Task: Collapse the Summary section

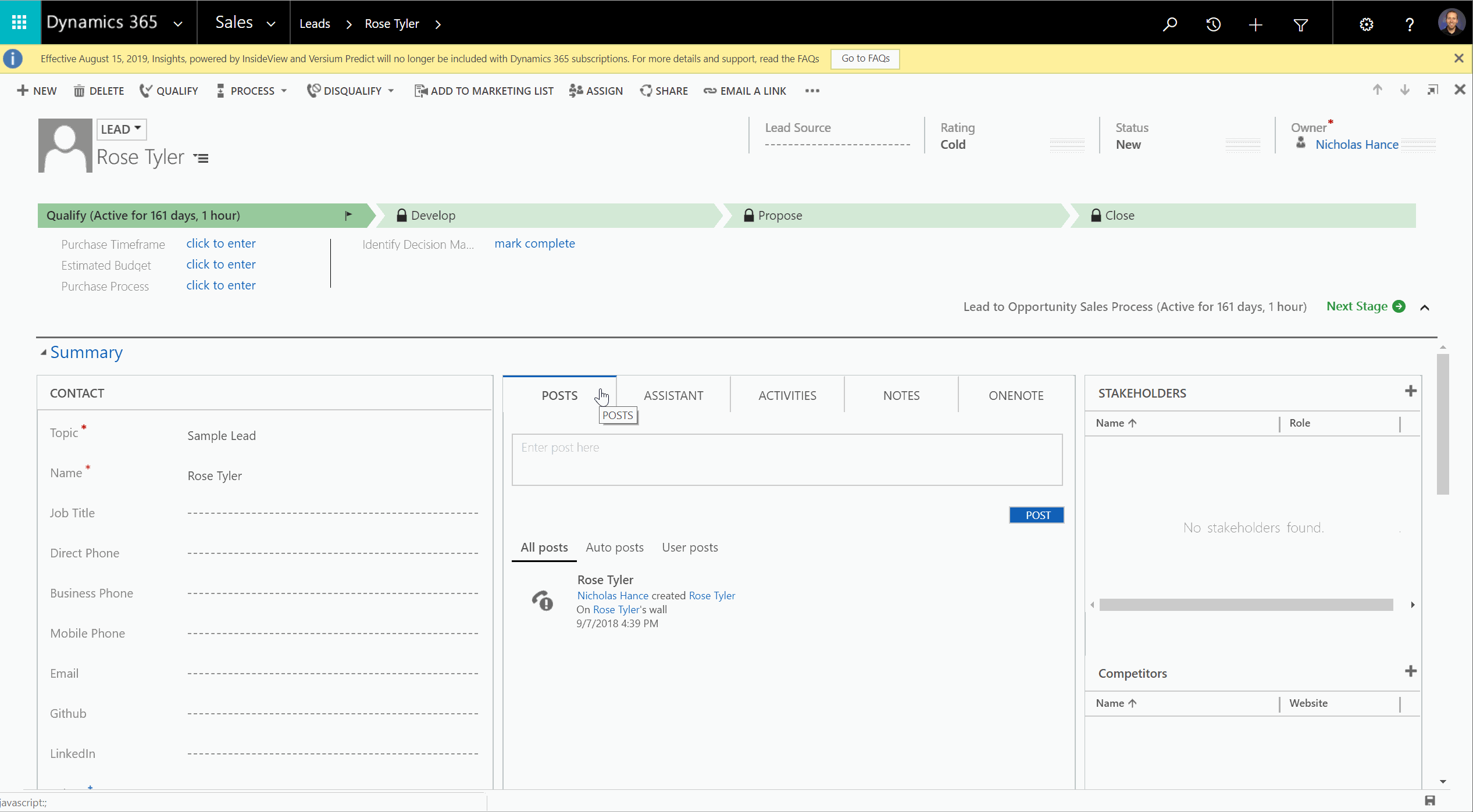Action: click(43, 352)
